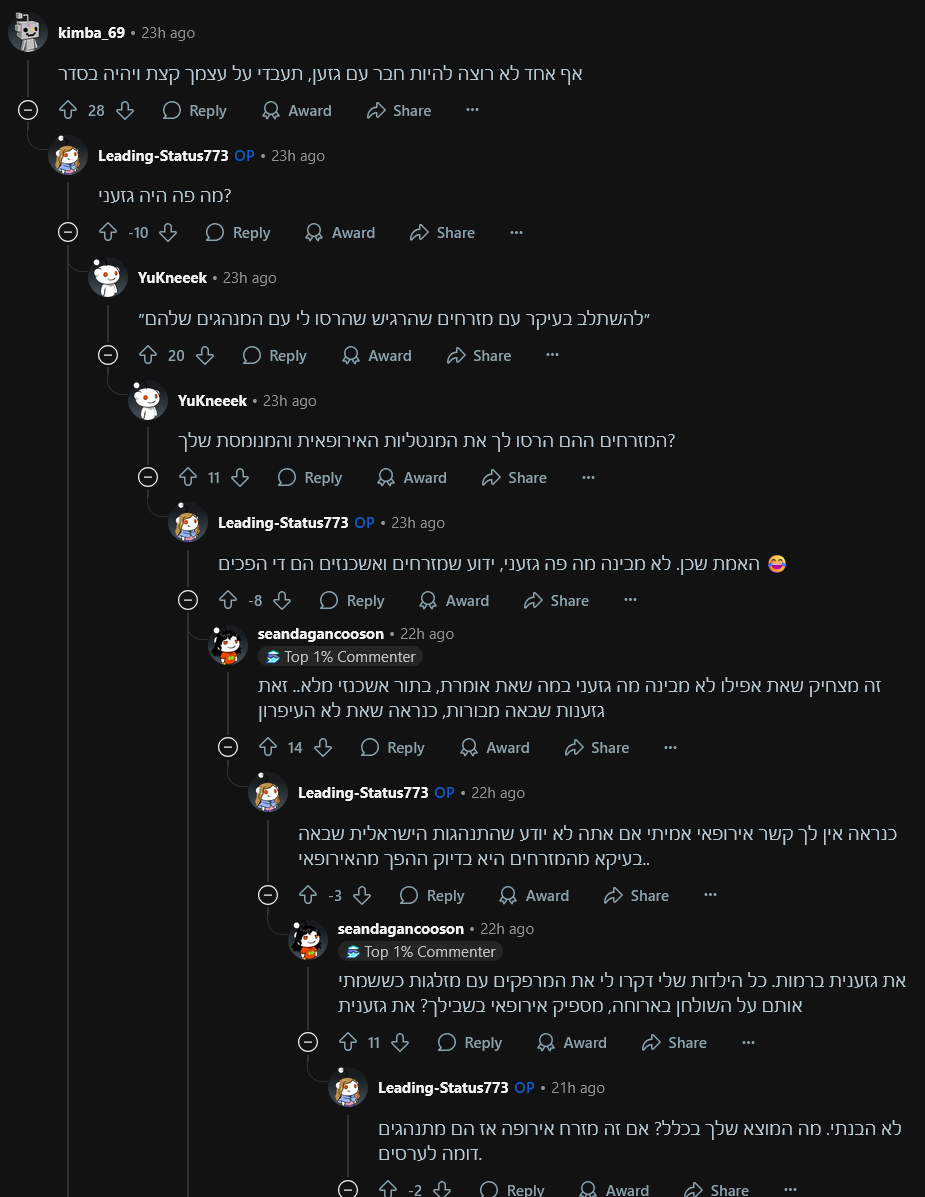Downvote the kimba_69 comment with score 28
Screen dimensions: 925x1197
click(x=125, y=110)
